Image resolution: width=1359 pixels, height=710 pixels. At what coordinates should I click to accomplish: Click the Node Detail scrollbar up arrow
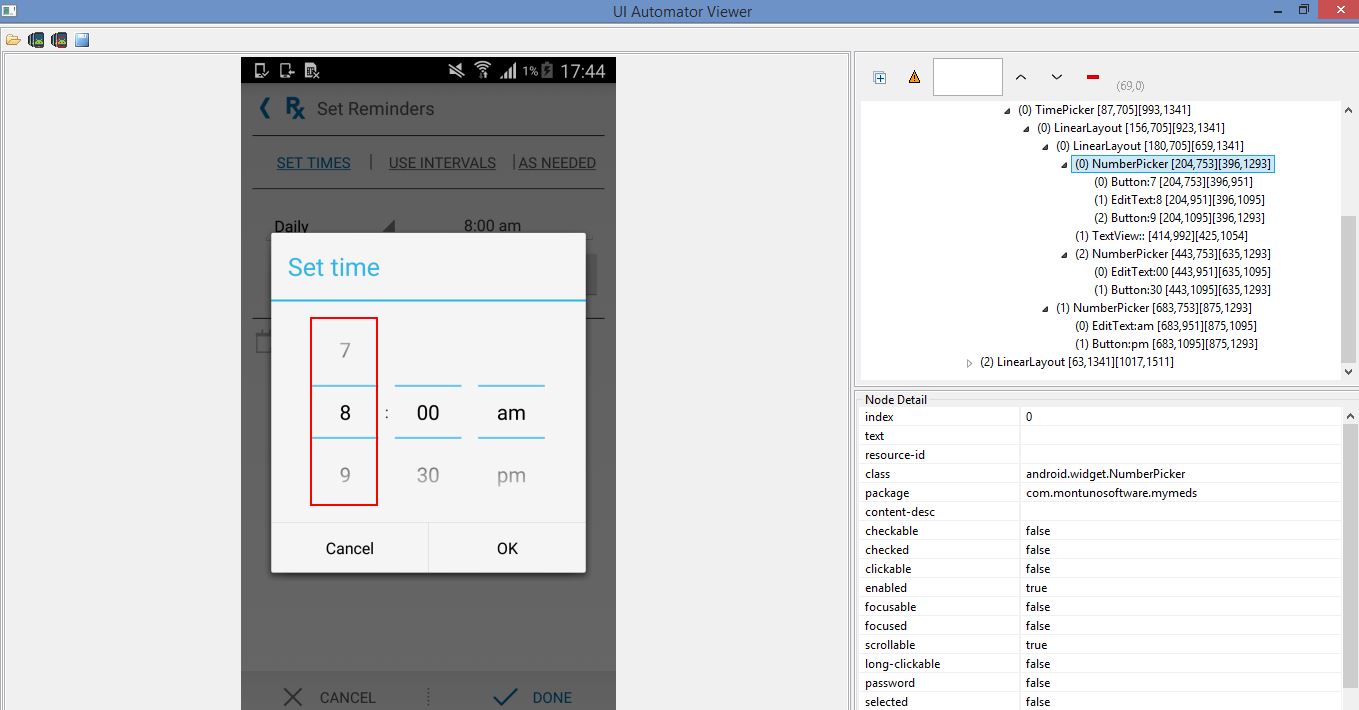[x=1349, y=415]
